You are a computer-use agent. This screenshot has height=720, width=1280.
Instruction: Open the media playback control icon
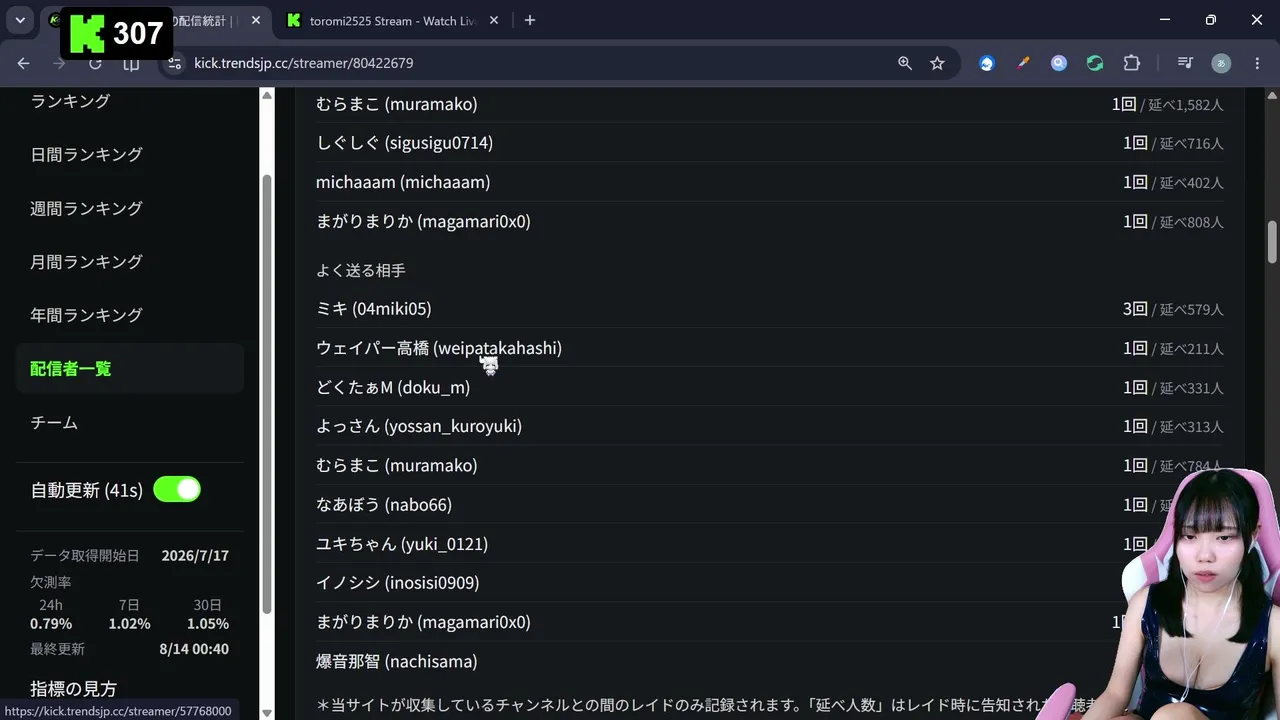[x=1185, y=63]
